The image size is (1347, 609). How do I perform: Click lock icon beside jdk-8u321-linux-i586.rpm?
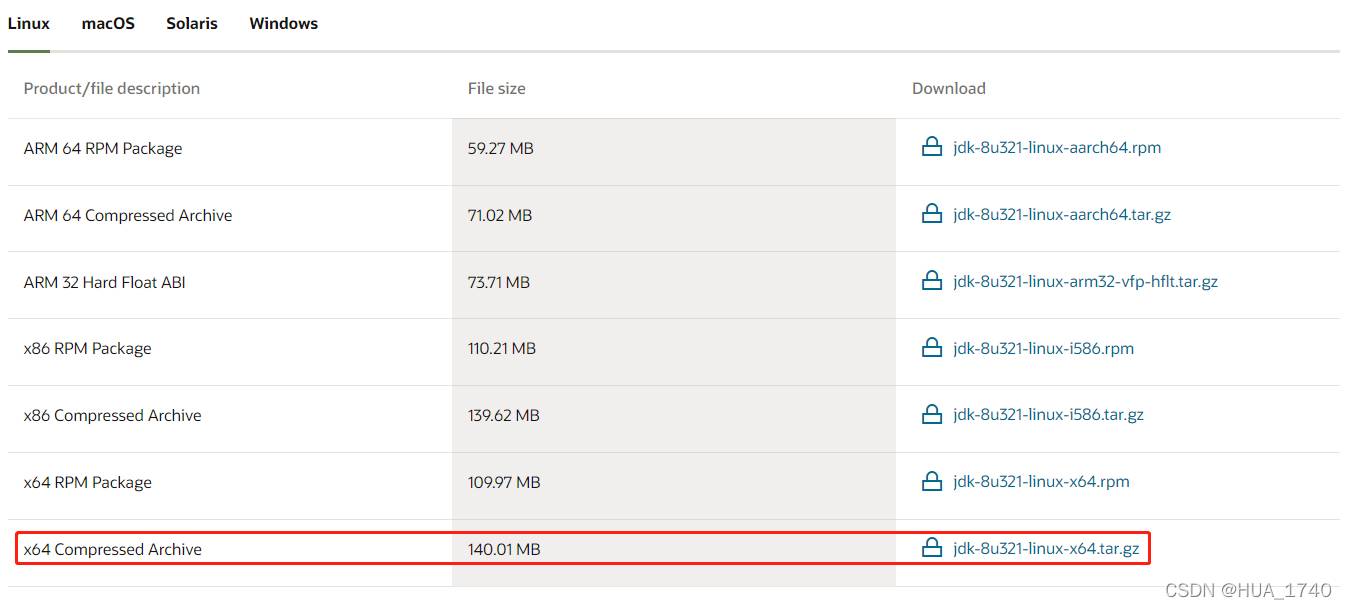tap(931, 349)
